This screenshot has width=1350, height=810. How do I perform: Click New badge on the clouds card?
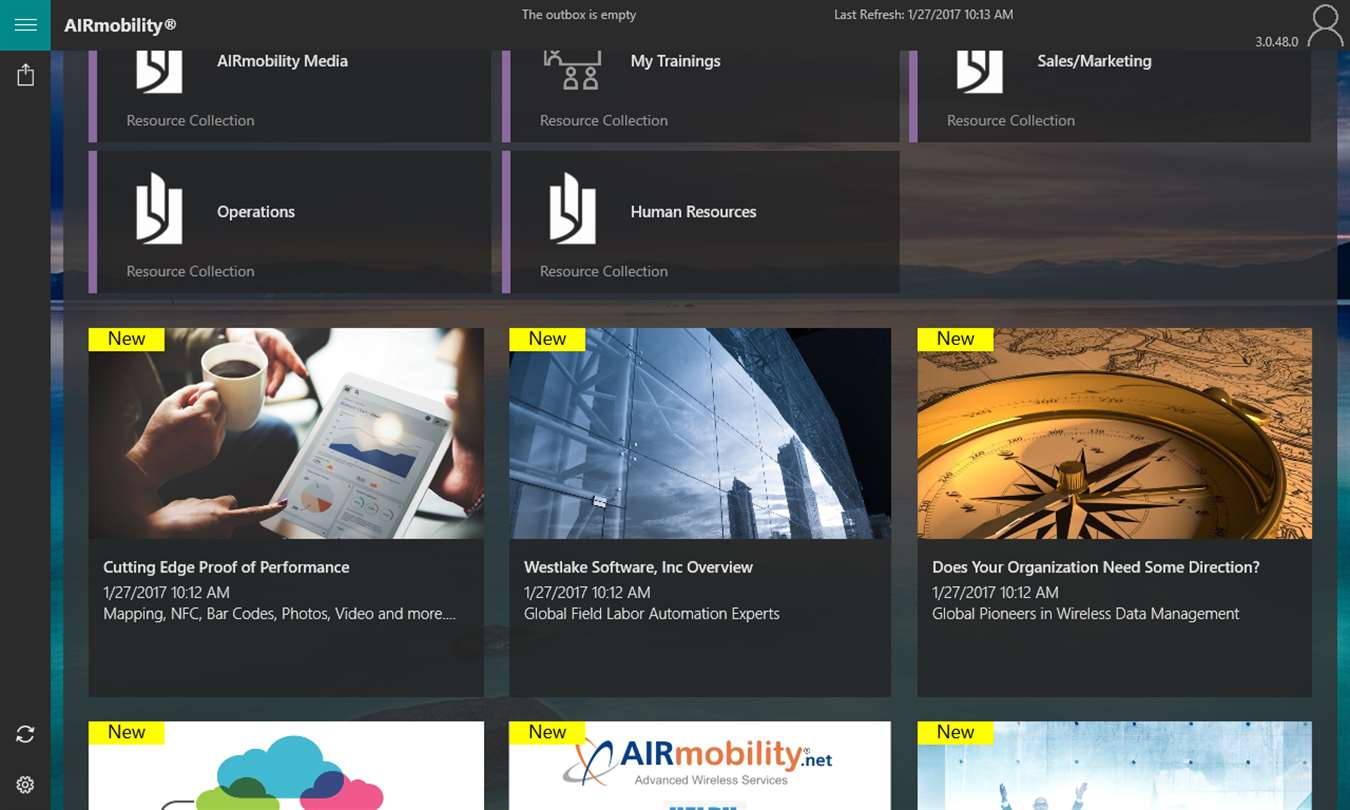pos(126,733)
